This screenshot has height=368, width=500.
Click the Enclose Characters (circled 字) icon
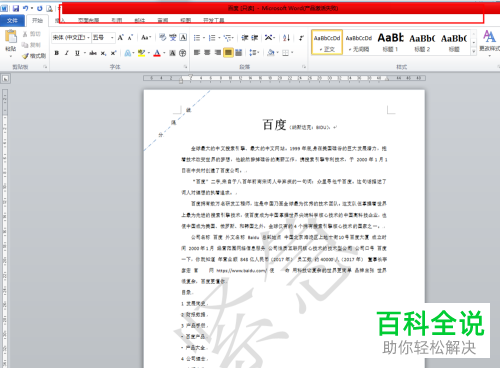pos(182,53)
